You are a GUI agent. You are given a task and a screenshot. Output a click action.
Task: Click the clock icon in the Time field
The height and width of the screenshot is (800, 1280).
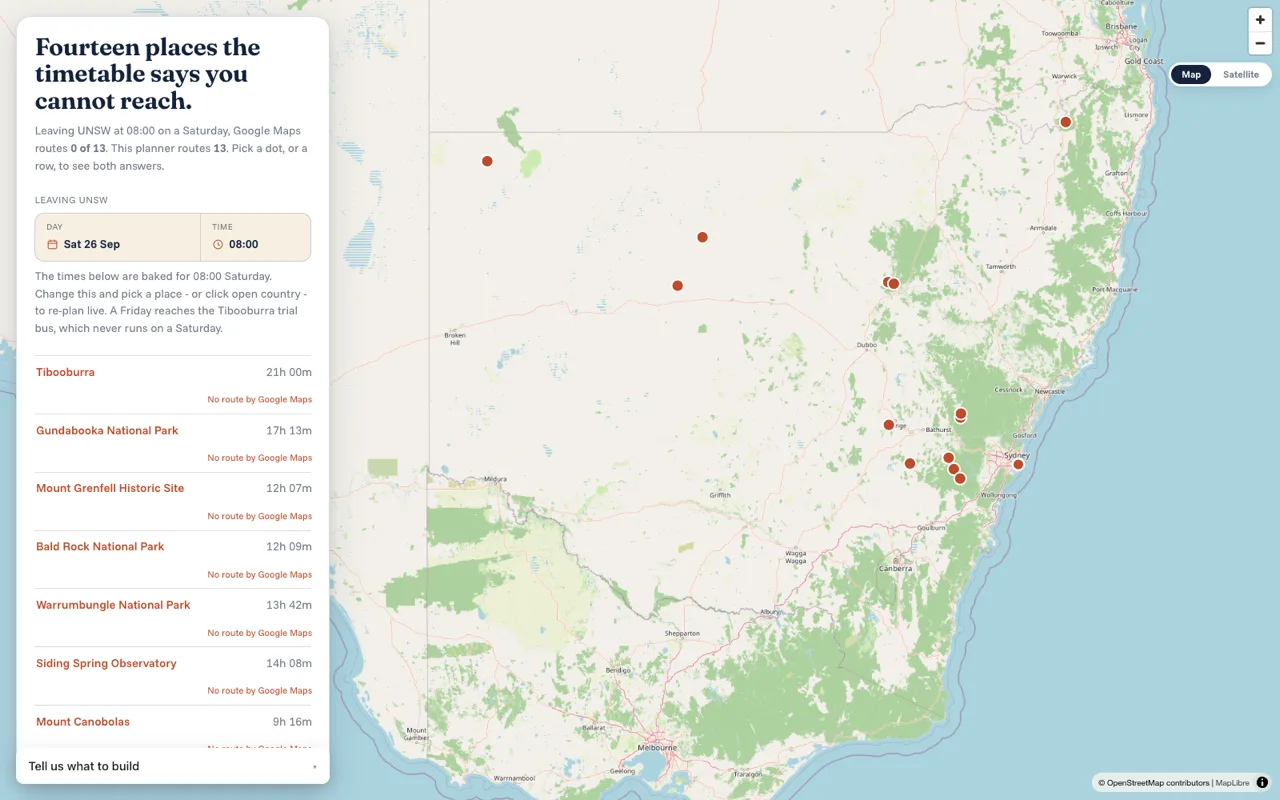point(218,244)
